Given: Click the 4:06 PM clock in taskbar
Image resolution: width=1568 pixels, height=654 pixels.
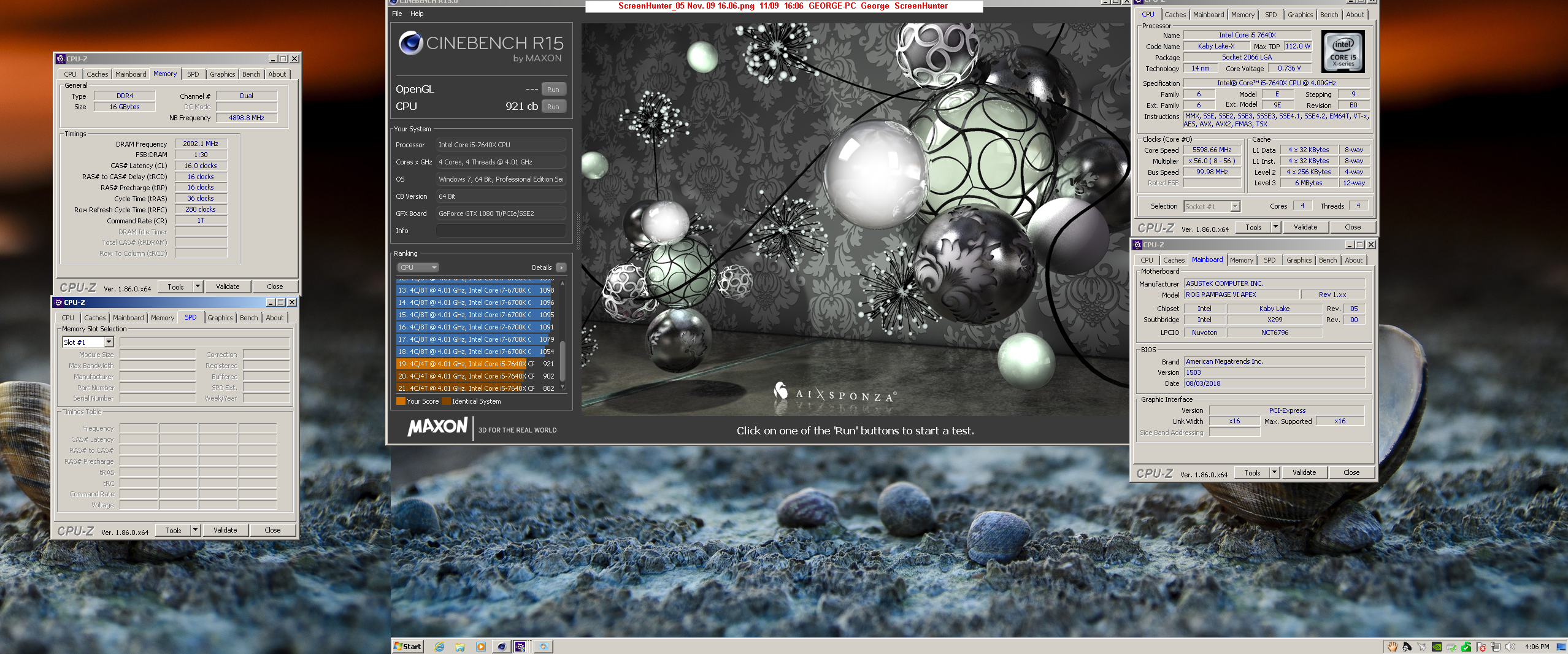Looking at the screenshot, I should click(x=1537, y=647).
